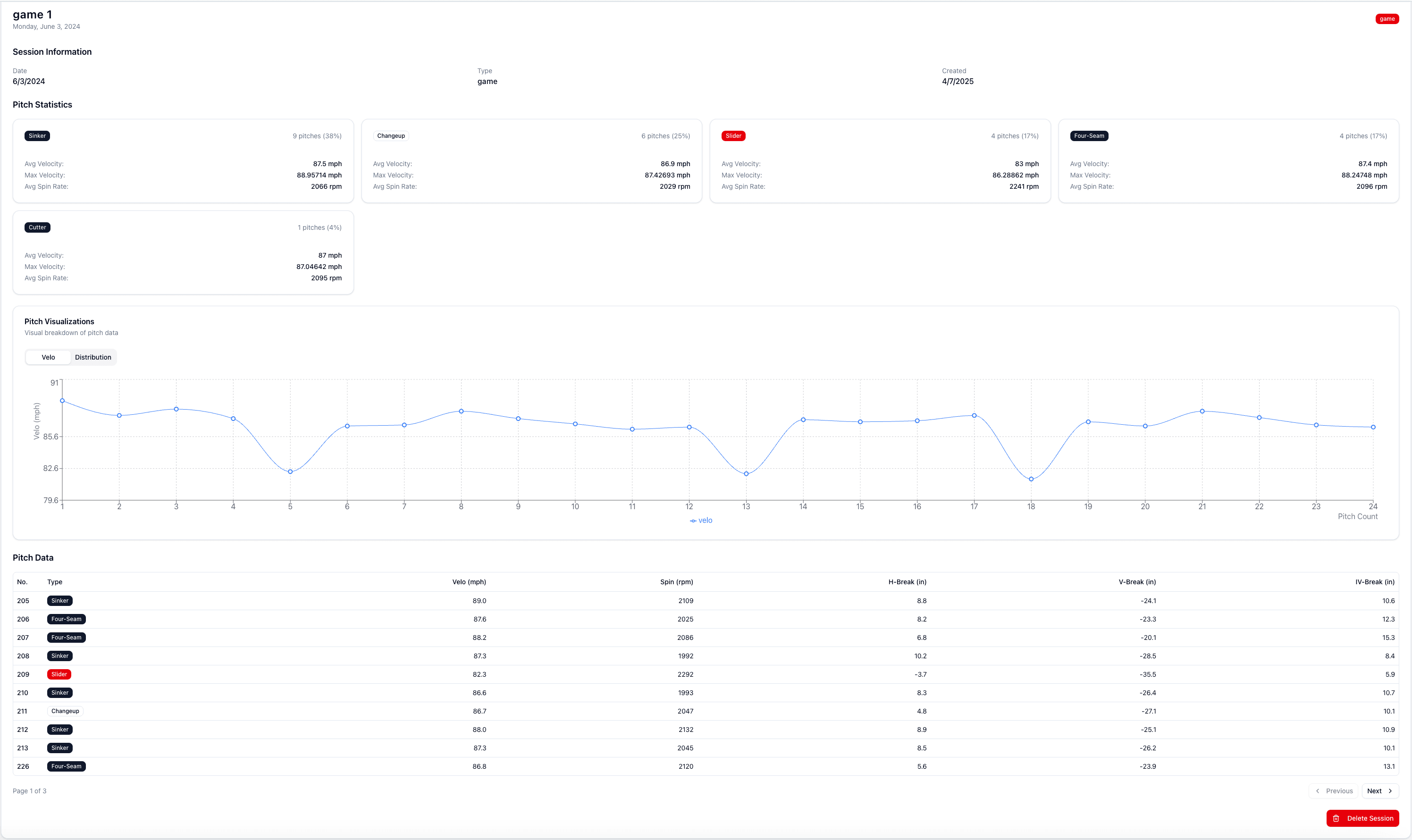
Task: Click the left chevron on the Previous button
Action: click(1318, 791)
